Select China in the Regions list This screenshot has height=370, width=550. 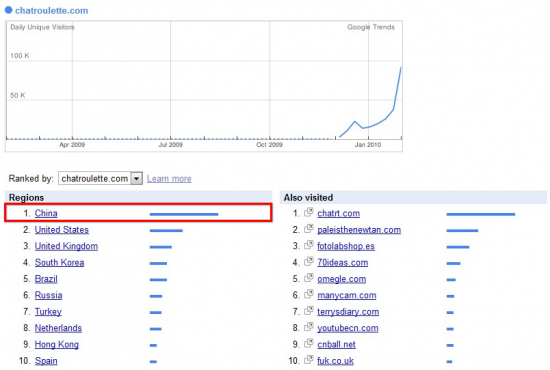[x=46, y=213]
